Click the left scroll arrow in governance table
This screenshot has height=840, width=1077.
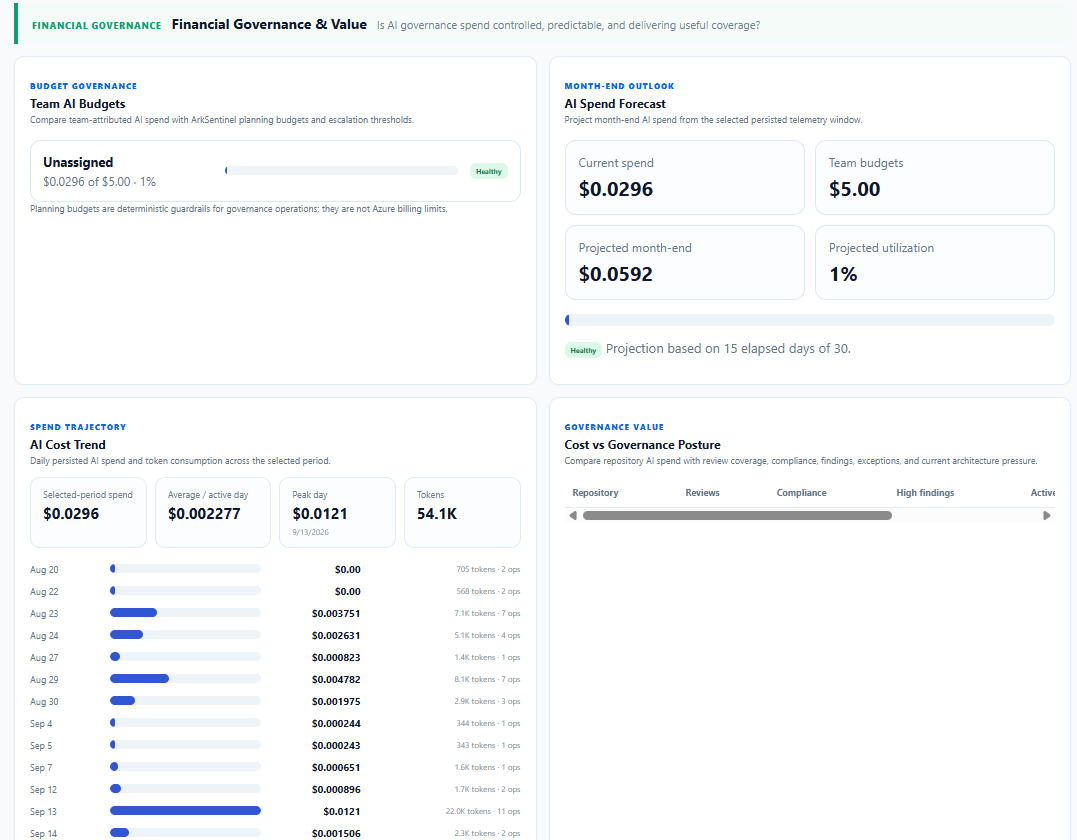[573, 516]
